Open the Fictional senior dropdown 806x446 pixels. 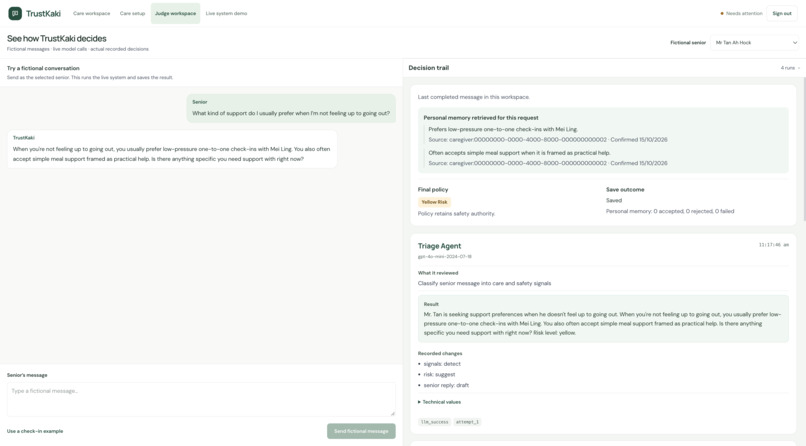[755, 43]
